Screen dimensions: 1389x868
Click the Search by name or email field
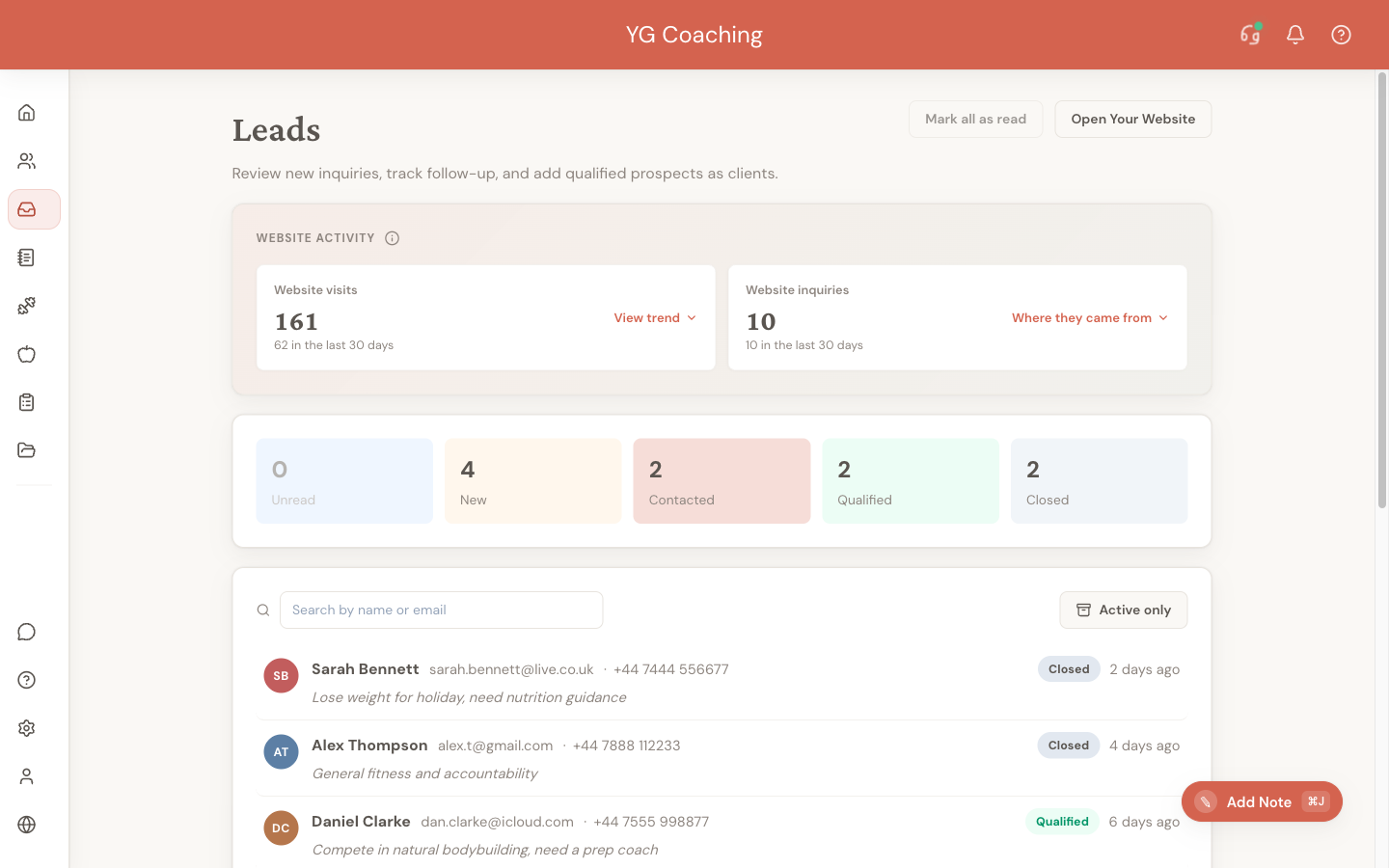point(441,610)
